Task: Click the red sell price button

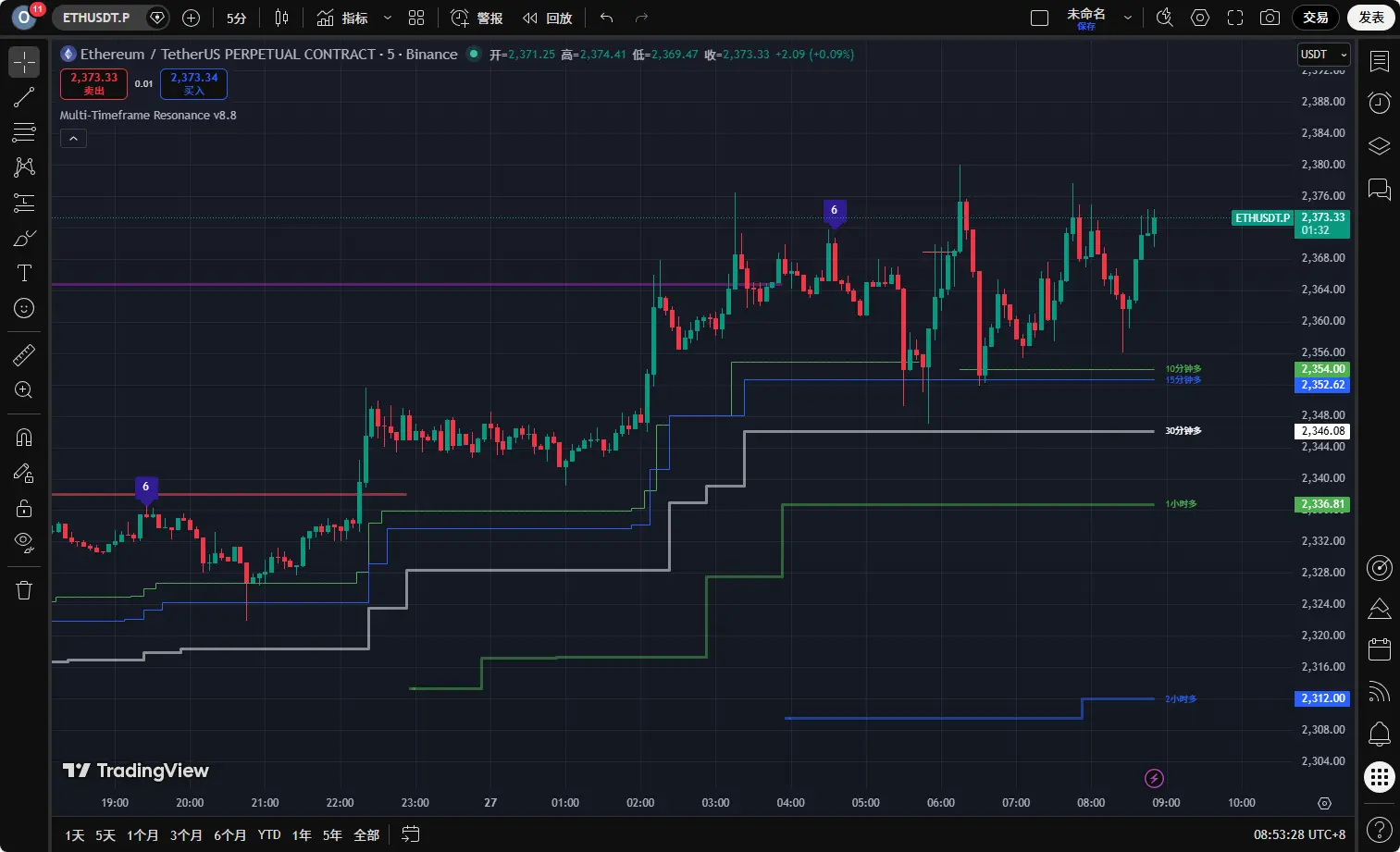Action: (94, 83)
